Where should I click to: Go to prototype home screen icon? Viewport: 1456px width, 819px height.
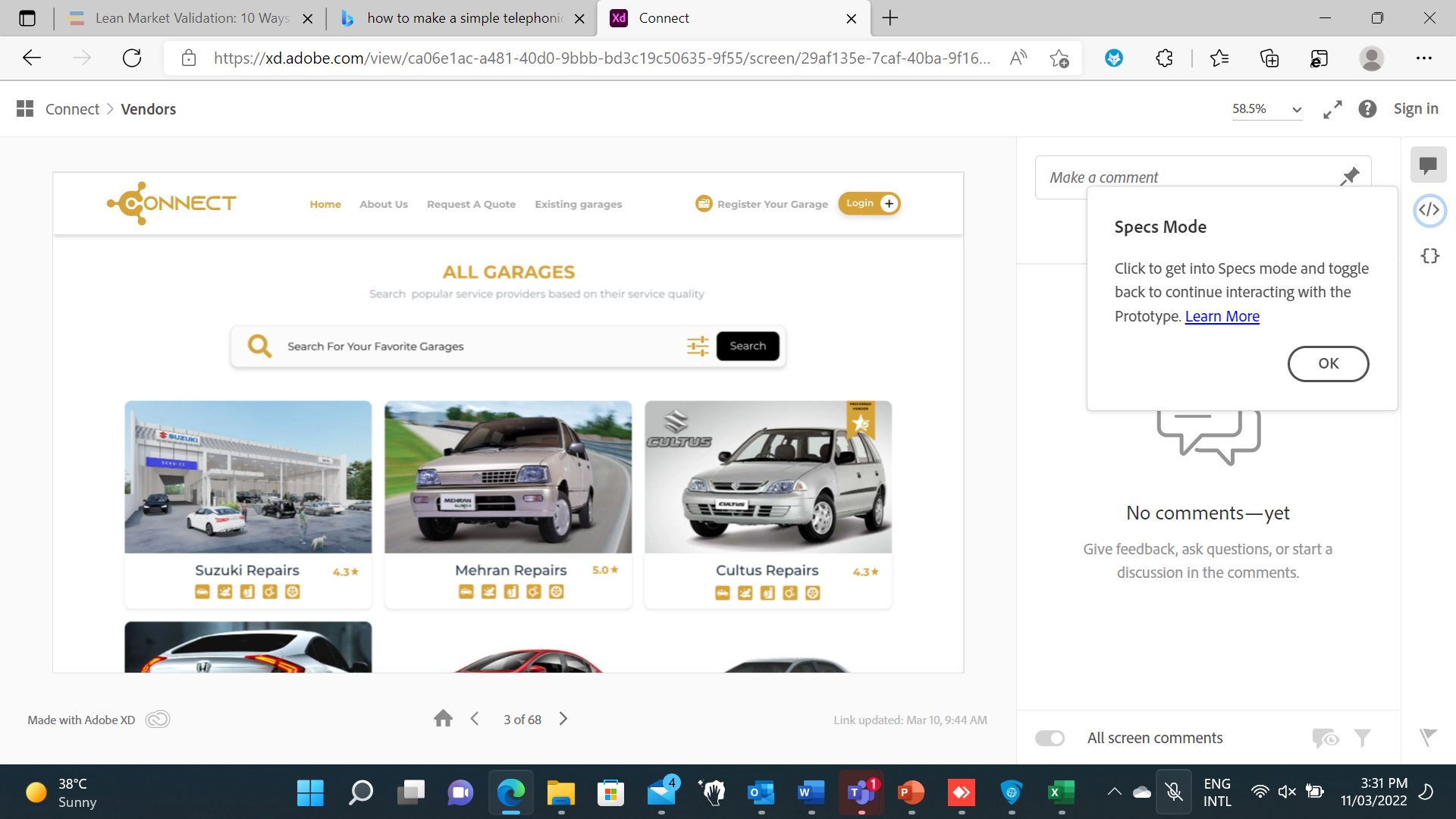click(443, 719)
